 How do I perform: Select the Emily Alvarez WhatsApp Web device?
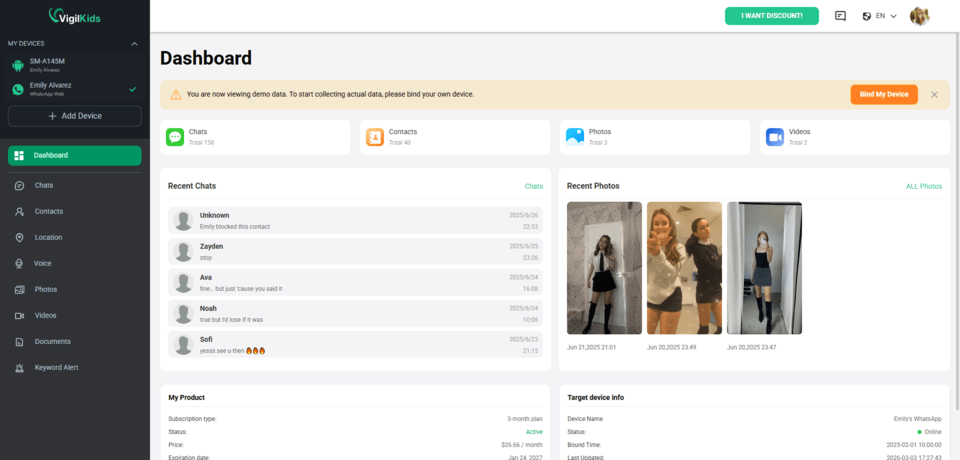(75, 89)
